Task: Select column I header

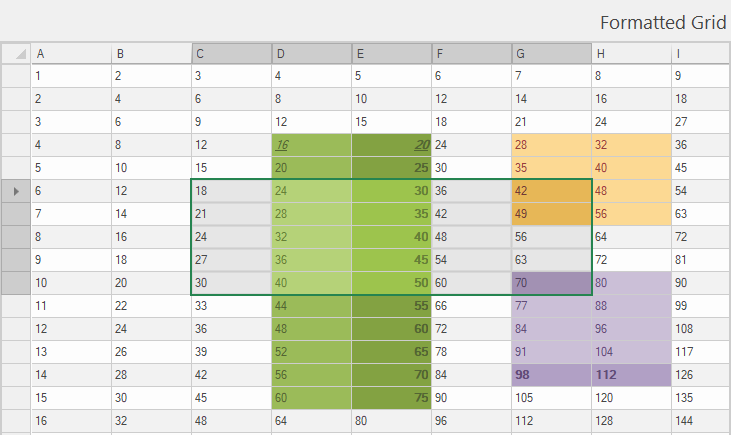Action: [700, 53]
